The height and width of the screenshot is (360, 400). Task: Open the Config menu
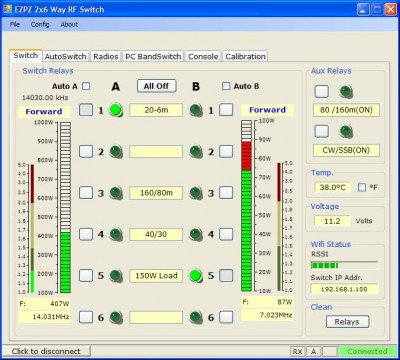40,24
